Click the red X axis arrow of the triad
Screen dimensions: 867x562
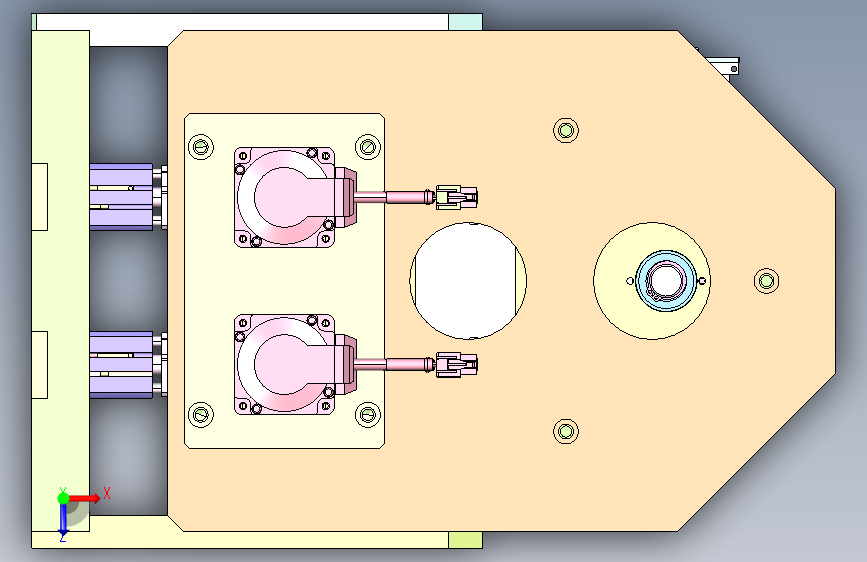tap(85, 498)
